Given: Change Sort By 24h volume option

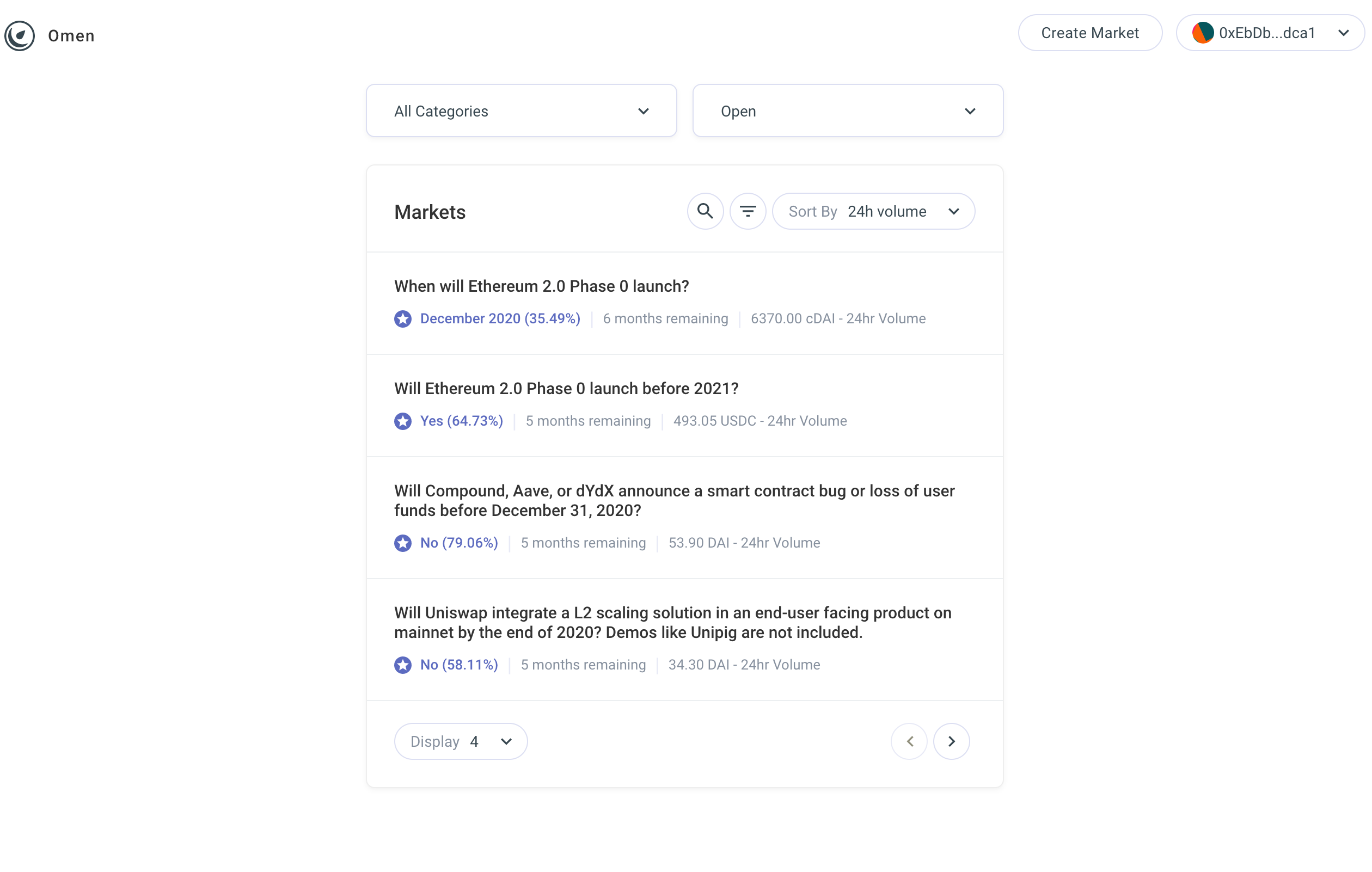Looking at the screenshot, I should pyautogui.click(x=873, y=211).
